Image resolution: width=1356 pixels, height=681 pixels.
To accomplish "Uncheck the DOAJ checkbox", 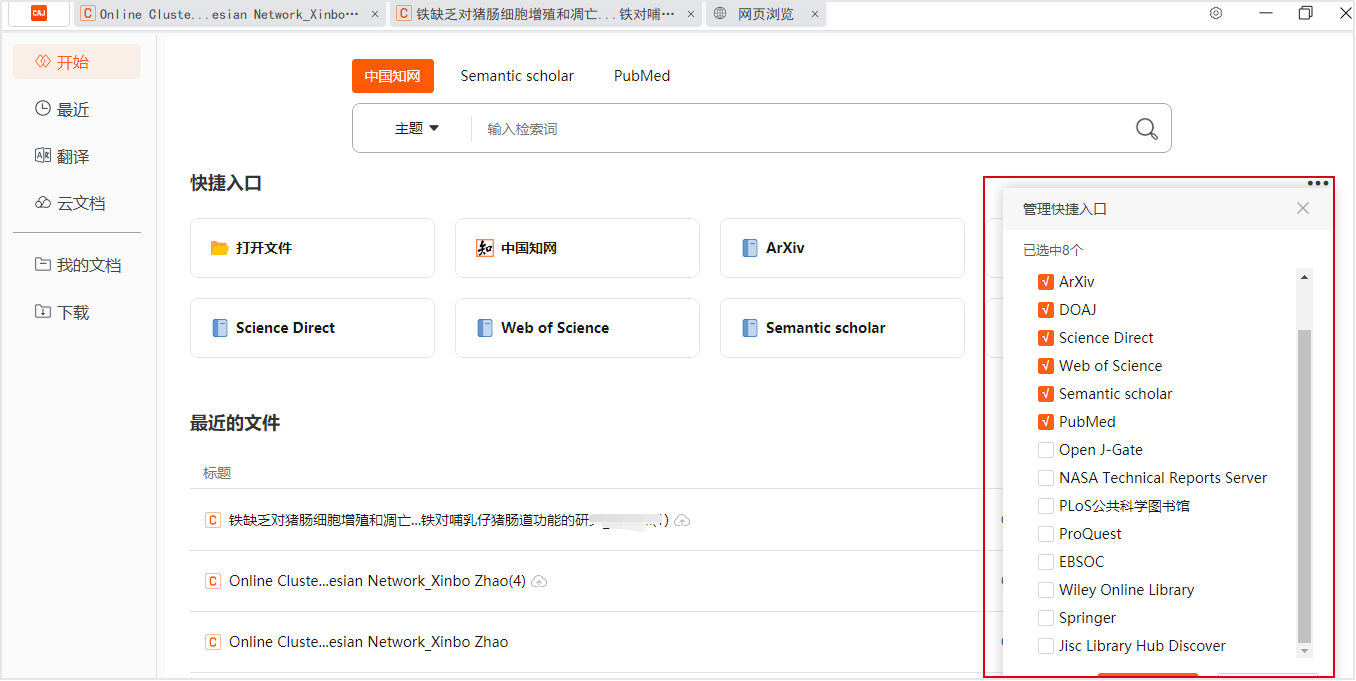I will [x=1046, y=310].
